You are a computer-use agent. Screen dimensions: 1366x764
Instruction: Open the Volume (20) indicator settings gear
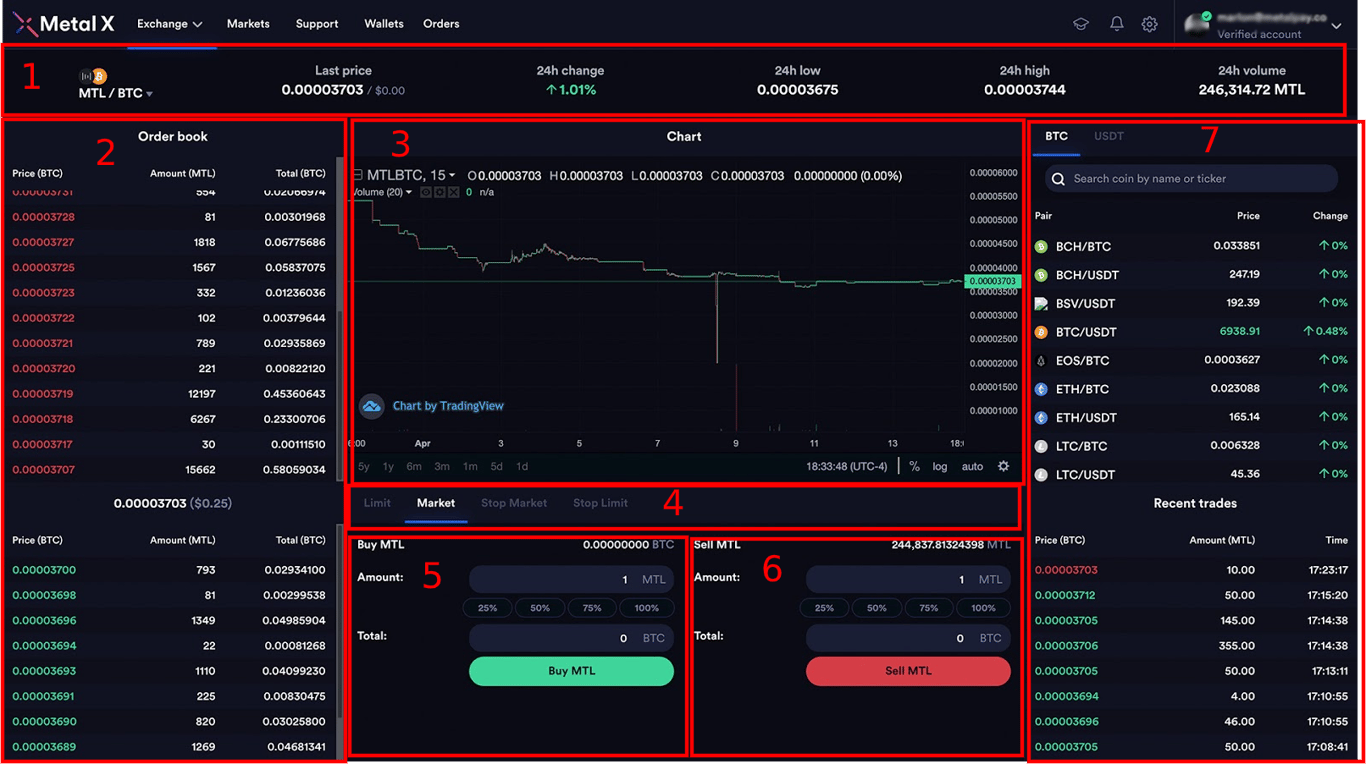point(439,192)
